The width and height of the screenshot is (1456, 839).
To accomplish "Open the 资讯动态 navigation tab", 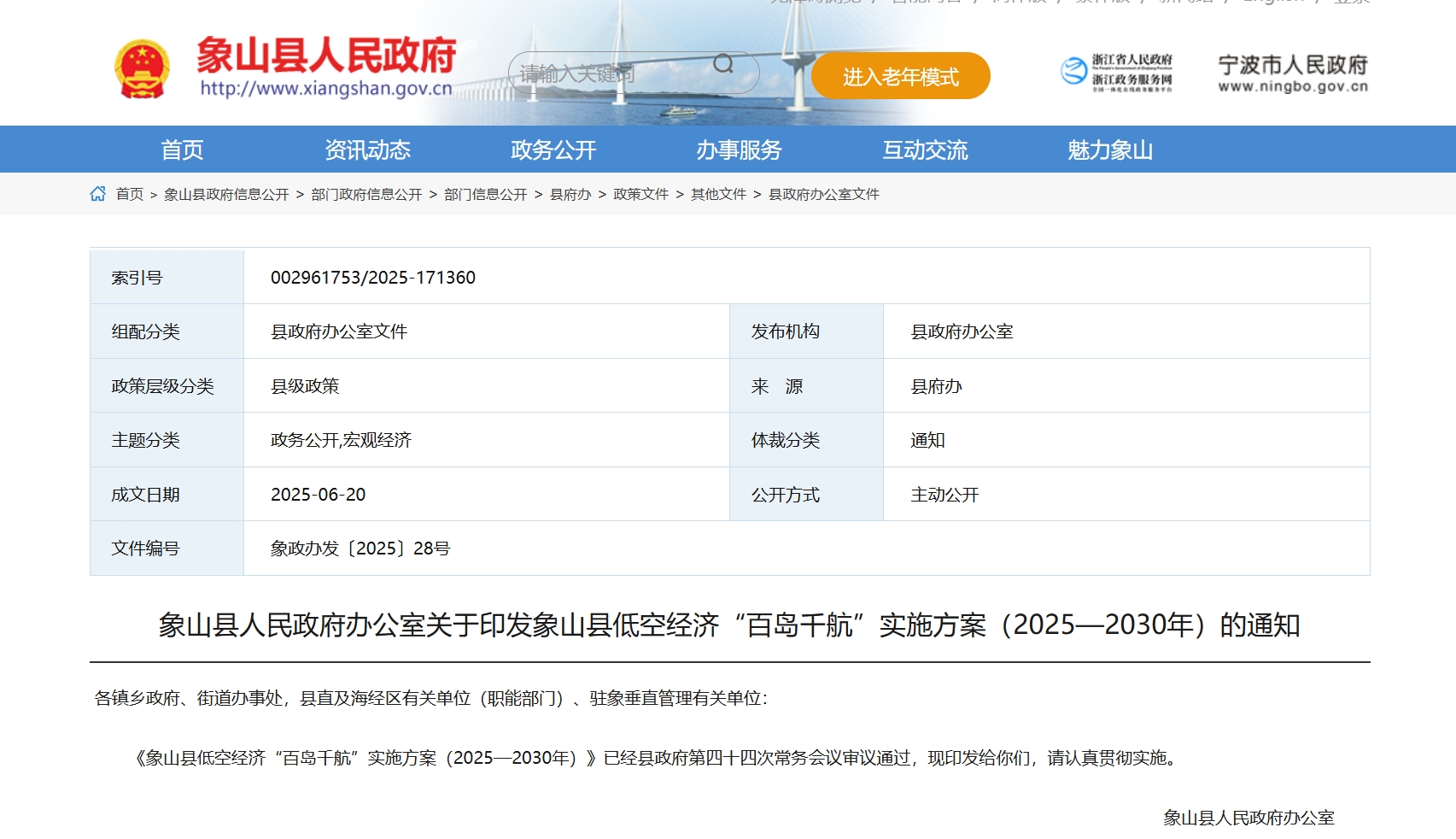I will click(367, 150).
